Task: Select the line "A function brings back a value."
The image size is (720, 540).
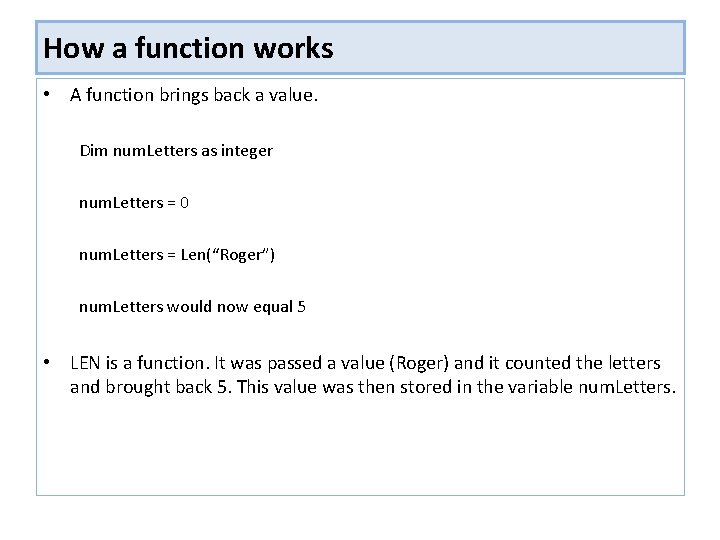Action: pos(193,96)
